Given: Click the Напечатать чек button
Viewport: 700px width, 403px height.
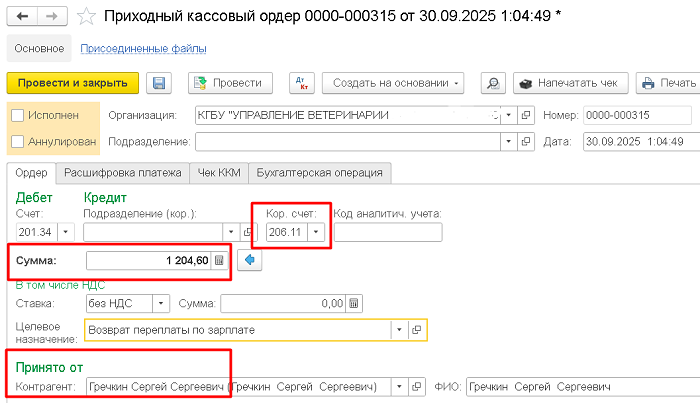Looking at the screenshot, I should click(x=571, y=83).
